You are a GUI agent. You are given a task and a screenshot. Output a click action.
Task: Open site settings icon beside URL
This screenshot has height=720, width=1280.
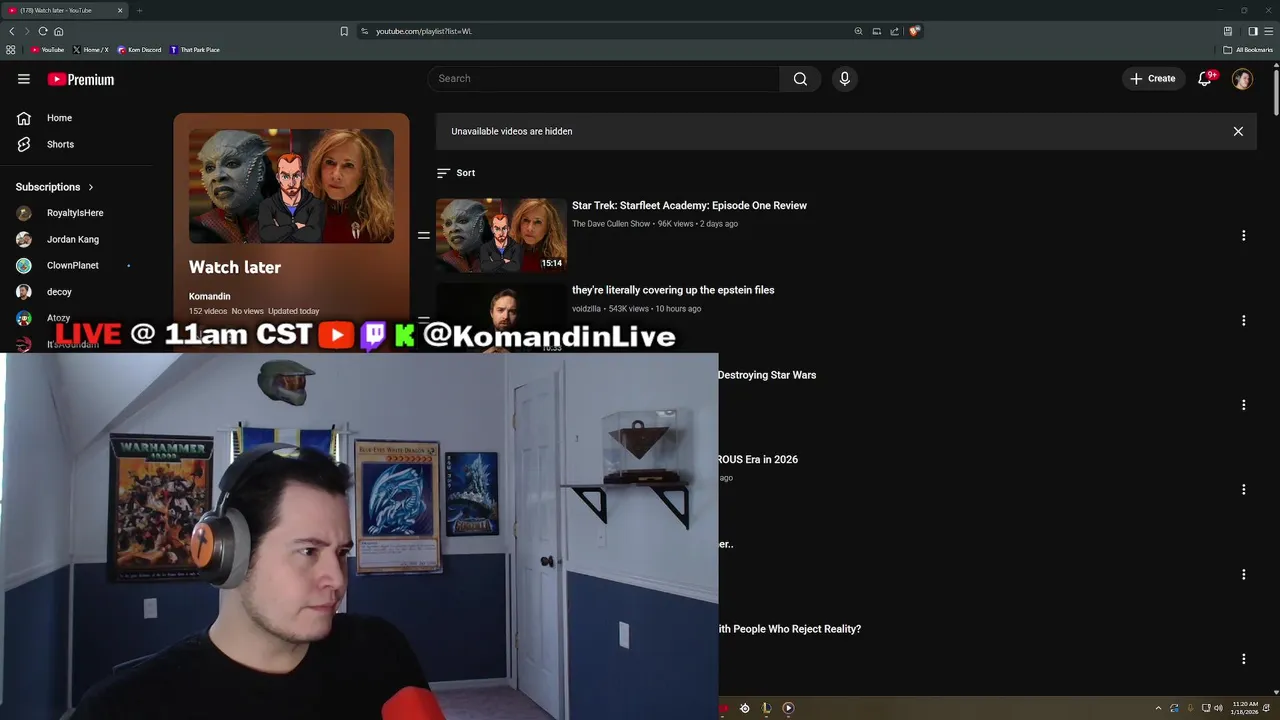click(365, 31)
